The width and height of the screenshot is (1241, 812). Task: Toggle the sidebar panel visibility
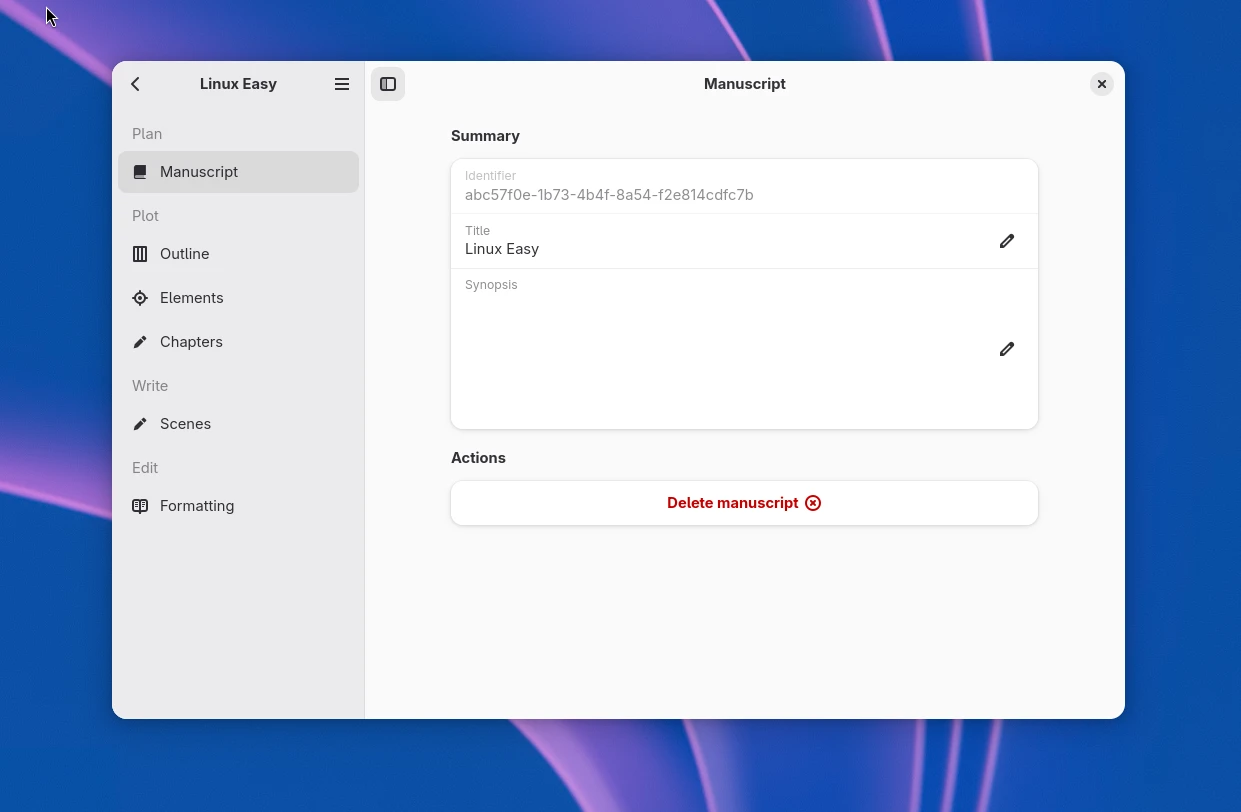coord(388,84)
